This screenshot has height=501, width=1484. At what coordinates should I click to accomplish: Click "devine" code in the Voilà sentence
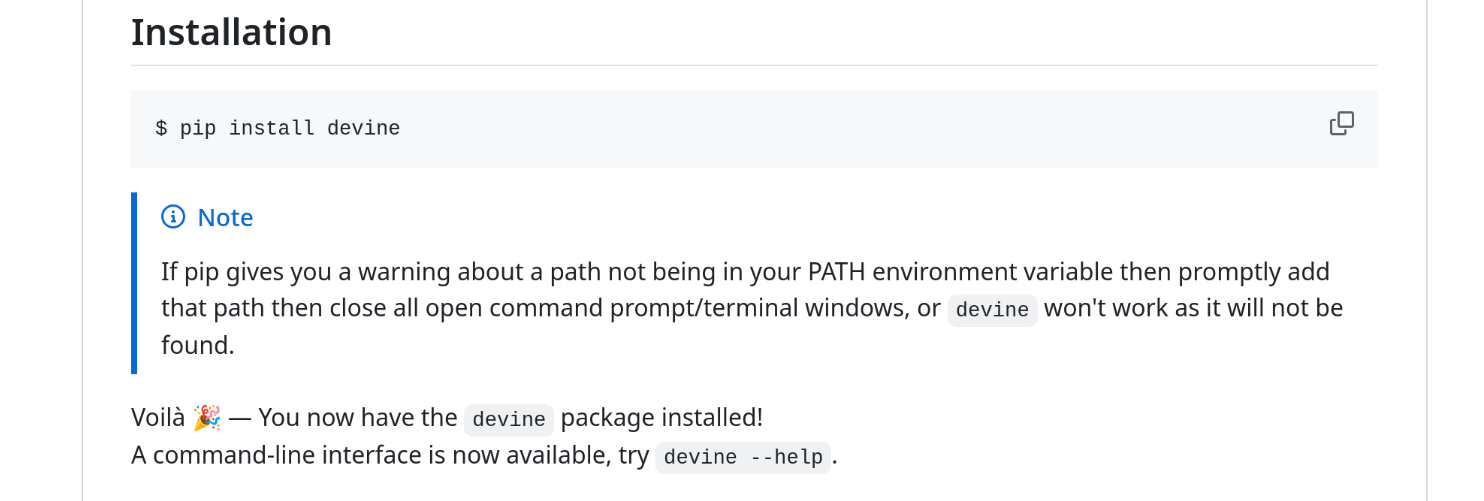pos(509,420)
